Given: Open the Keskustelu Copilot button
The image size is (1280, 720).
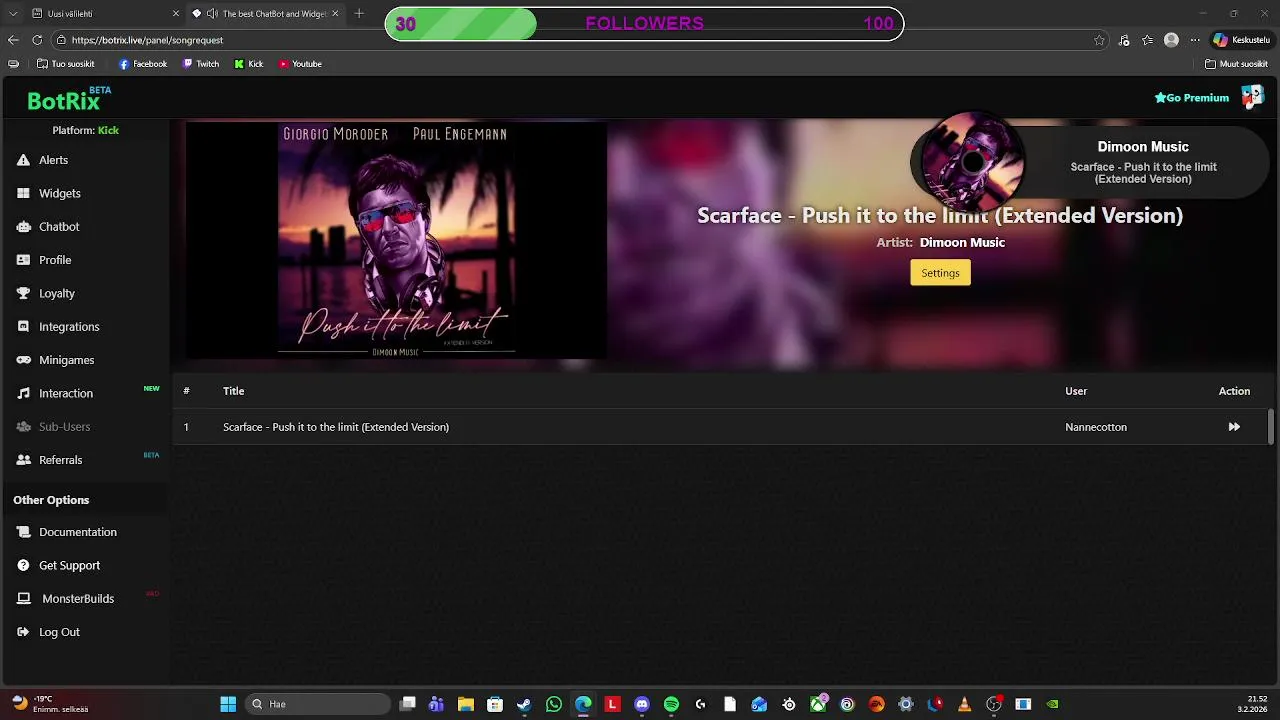Looking at the screenshot, I should pyautogui.click(x=1241, y=40).
